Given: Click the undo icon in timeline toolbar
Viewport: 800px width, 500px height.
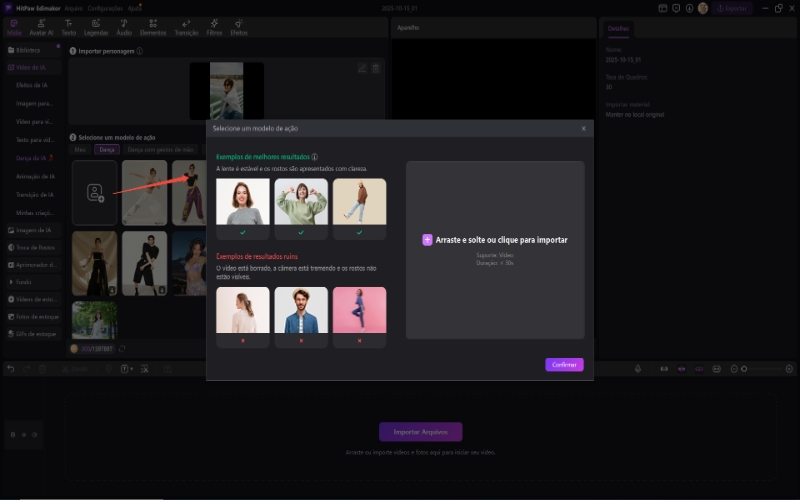Looking at the screenshot, I should [x=11, y=368].
